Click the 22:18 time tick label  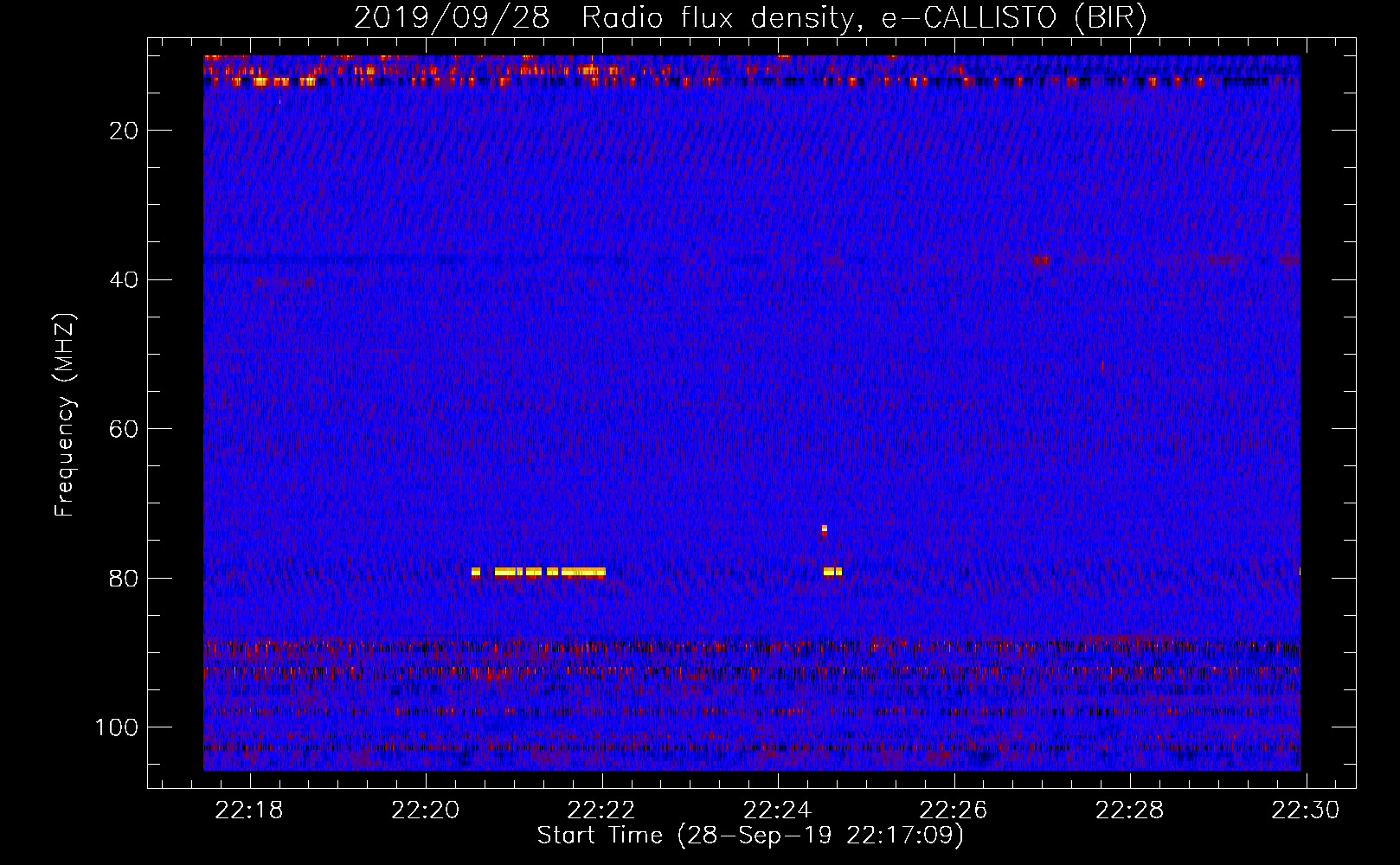[x=250, y=811]
